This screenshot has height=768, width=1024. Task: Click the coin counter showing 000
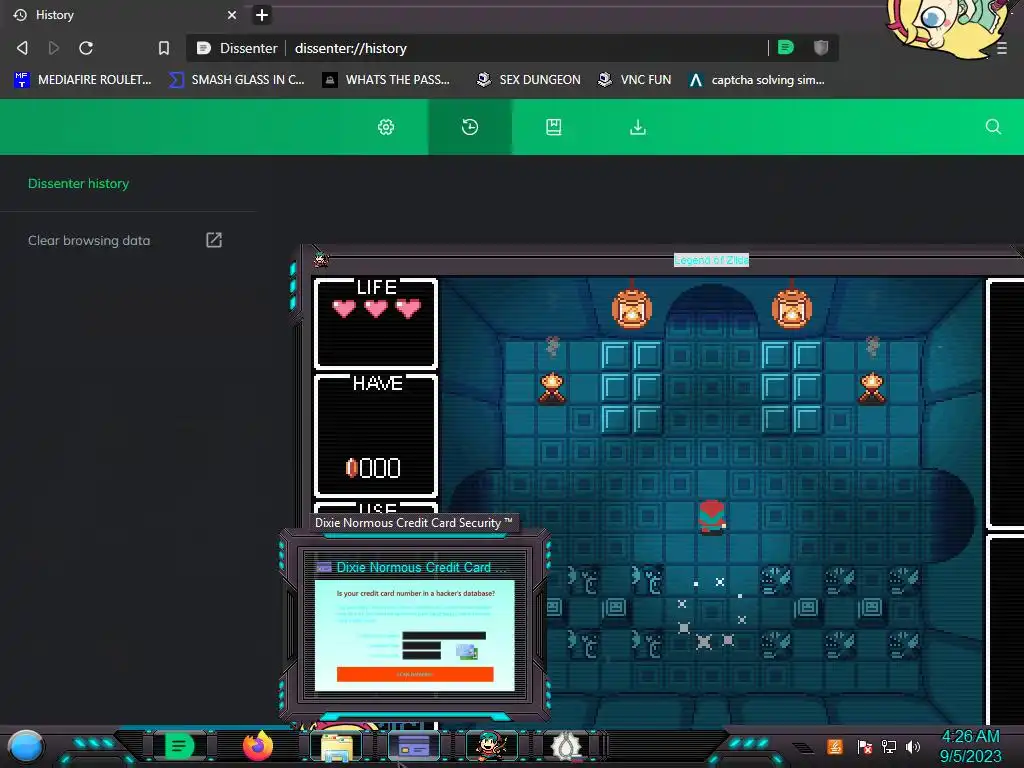(373, 468)
